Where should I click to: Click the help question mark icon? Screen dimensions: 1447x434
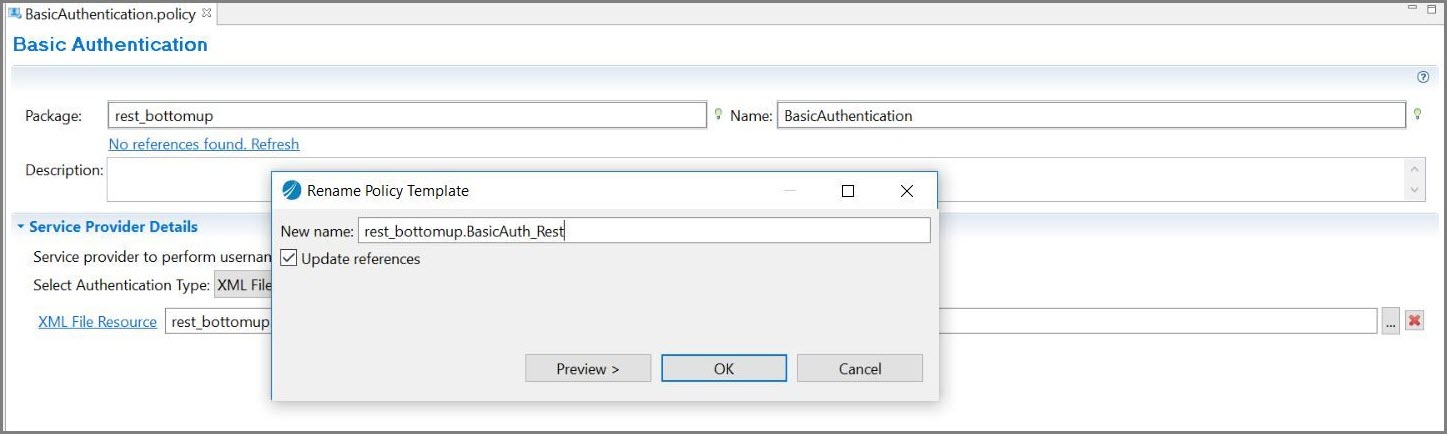(x=1423, y=77)
